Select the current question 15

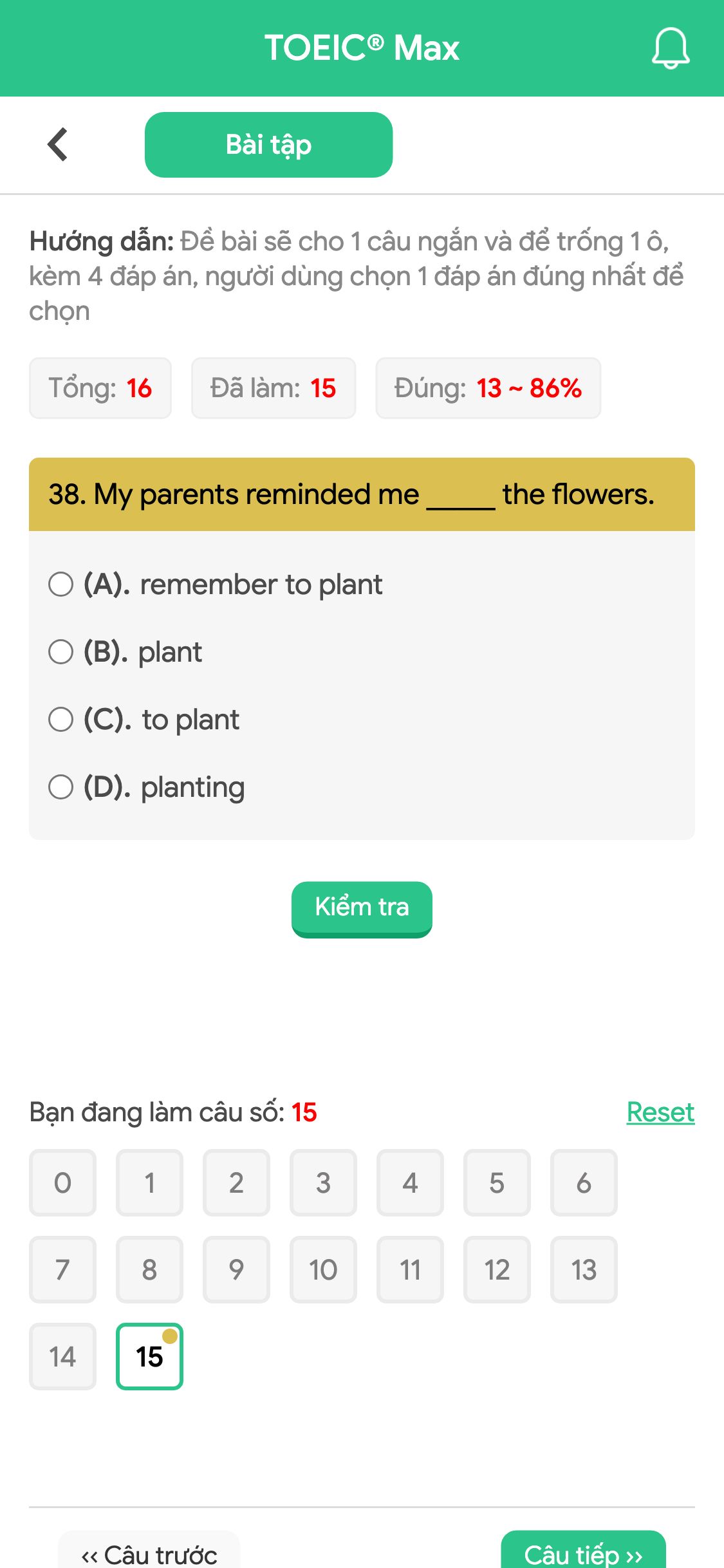(149, 1356)
